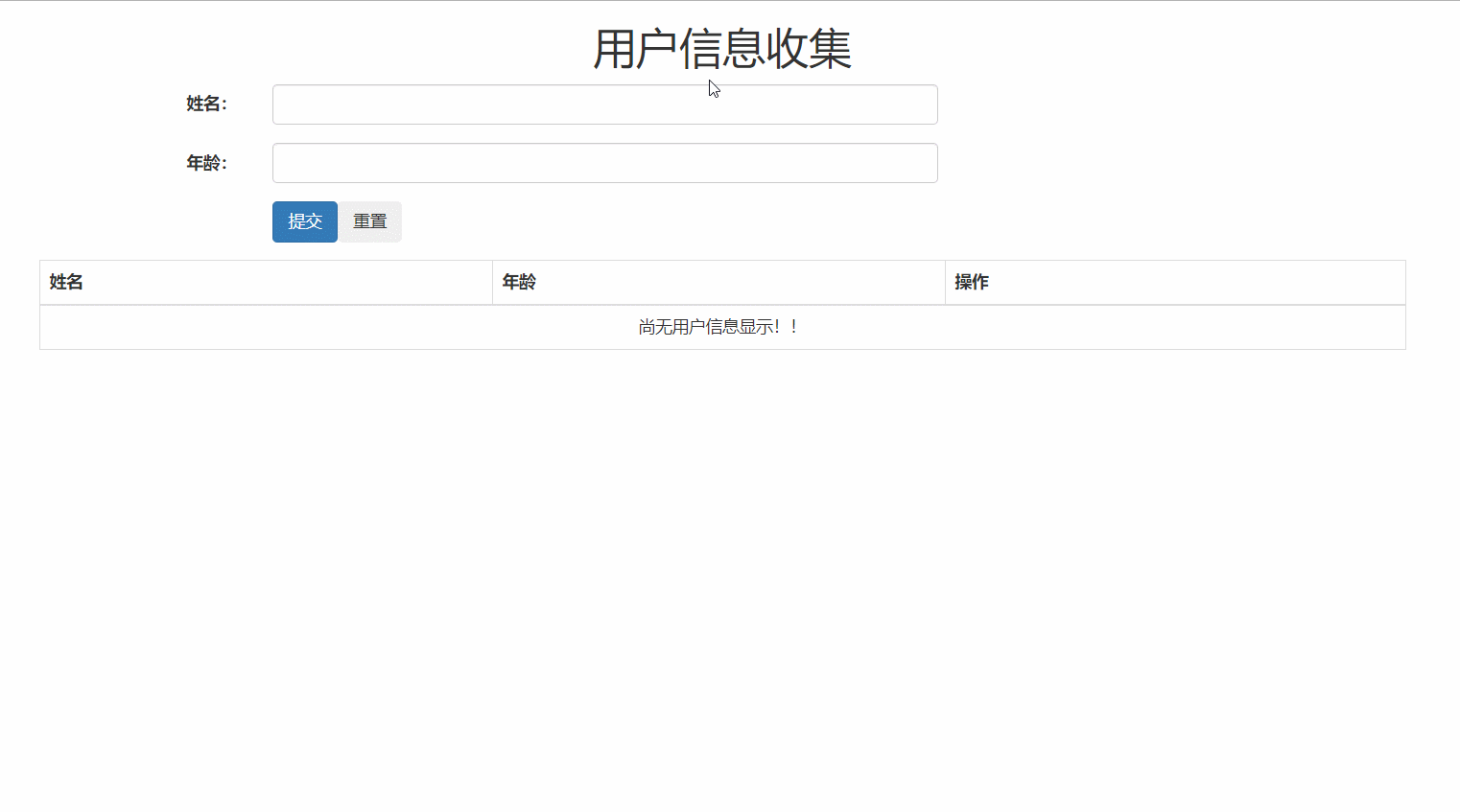Select the 操作 table column header

pyautogui.click(x=1175, y=282)
